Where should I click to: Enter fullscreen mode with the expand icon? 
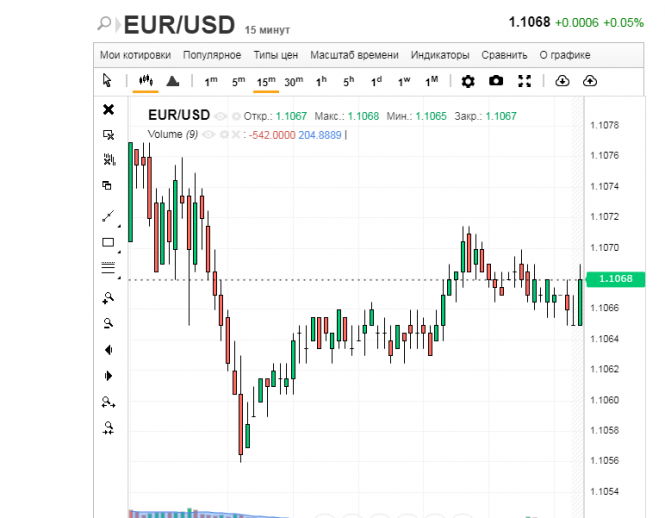click(x=524, y=81)
